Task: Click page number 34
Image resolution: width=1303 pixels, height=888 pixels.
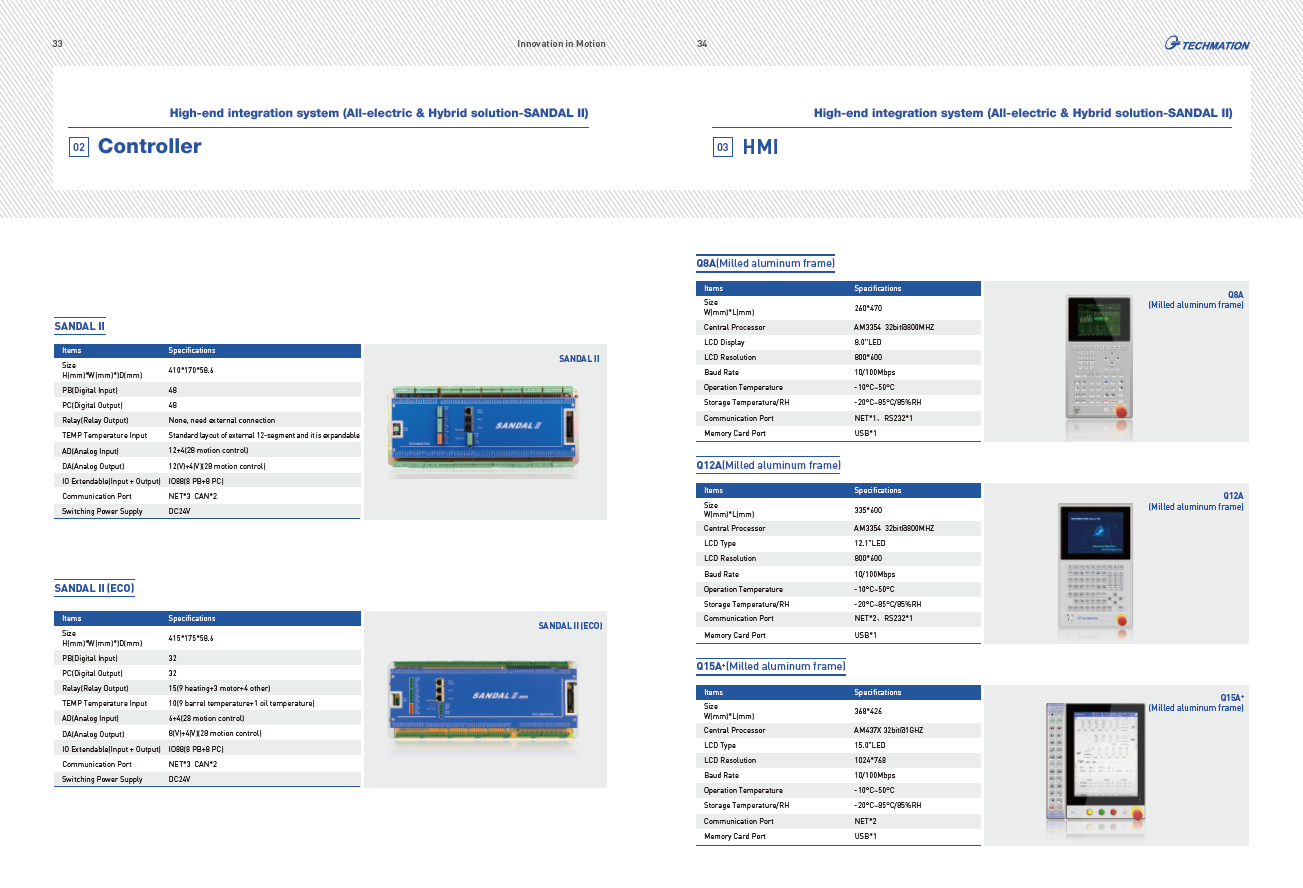Action: click(702, 44)
